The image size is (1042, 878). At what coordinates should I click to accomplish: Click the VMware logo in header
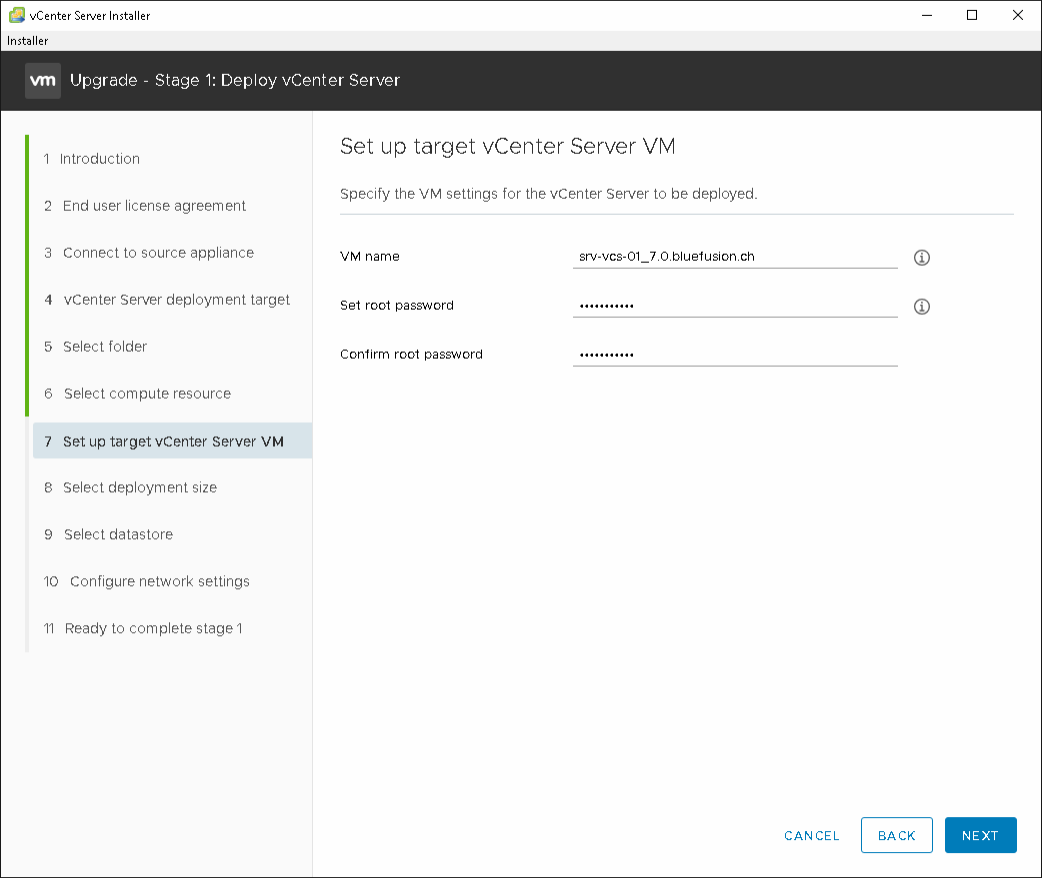pyautogui.click(x=42, y=80)
